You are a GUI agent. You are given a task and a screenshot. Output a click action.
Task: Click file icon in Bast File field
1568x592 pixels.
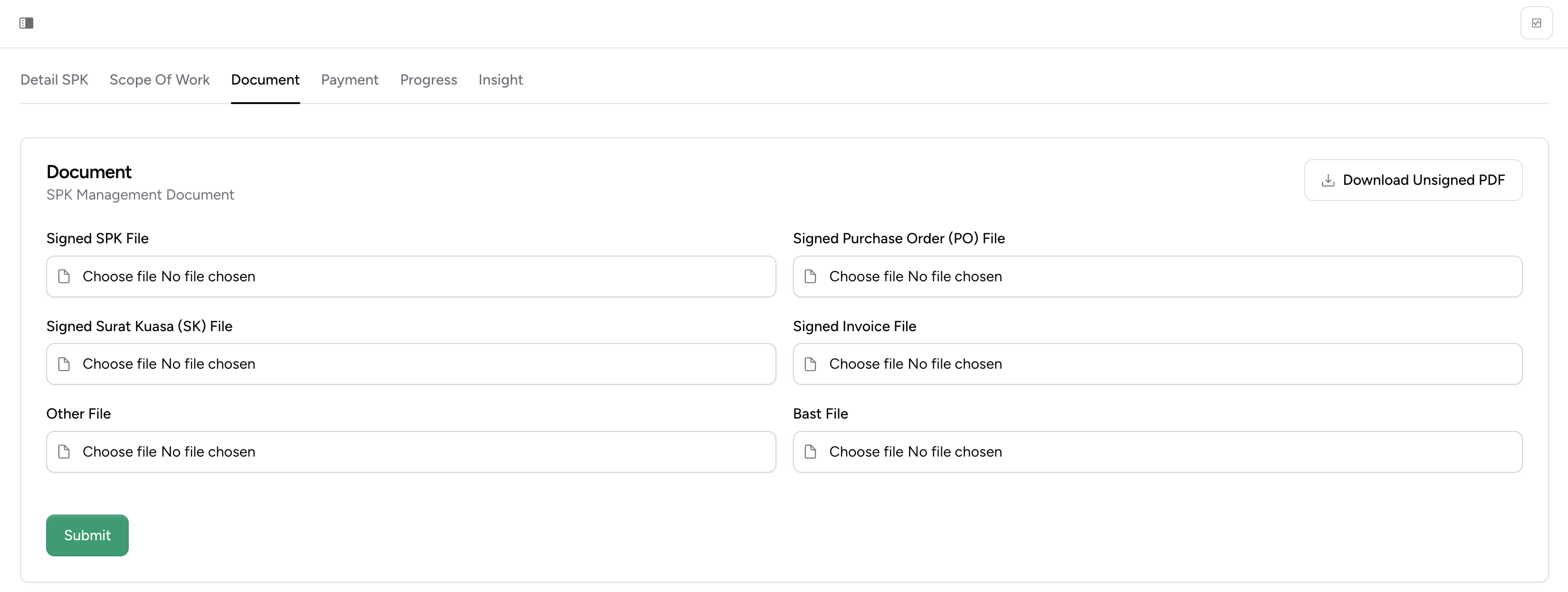pos(810,452)
